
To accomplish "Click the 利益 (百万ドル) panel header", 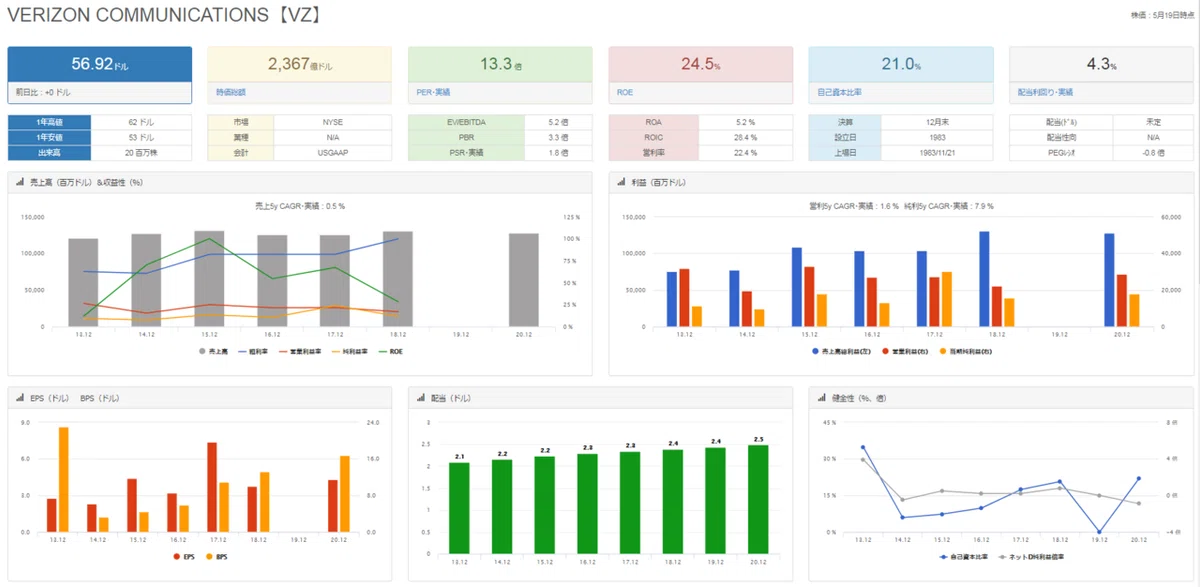I will tap(900, 183).
